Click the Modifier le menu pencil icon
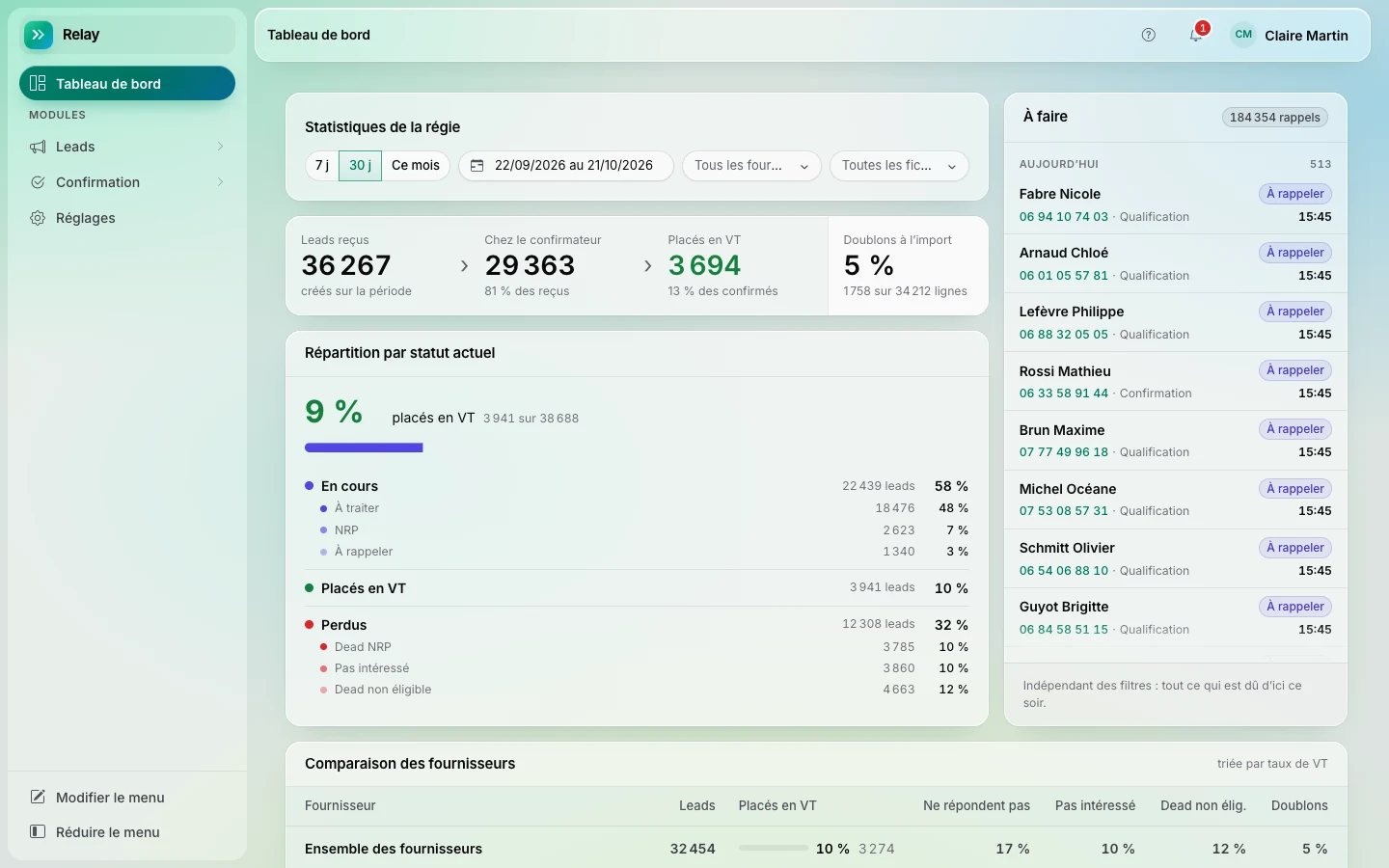Viewport: 1389px width, 868px height. 38,798
